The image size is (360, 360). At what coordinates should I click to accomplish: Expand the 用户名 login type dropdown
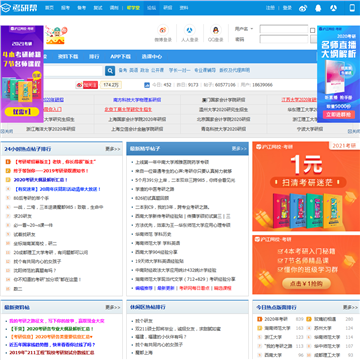click(x=244, y=29)
